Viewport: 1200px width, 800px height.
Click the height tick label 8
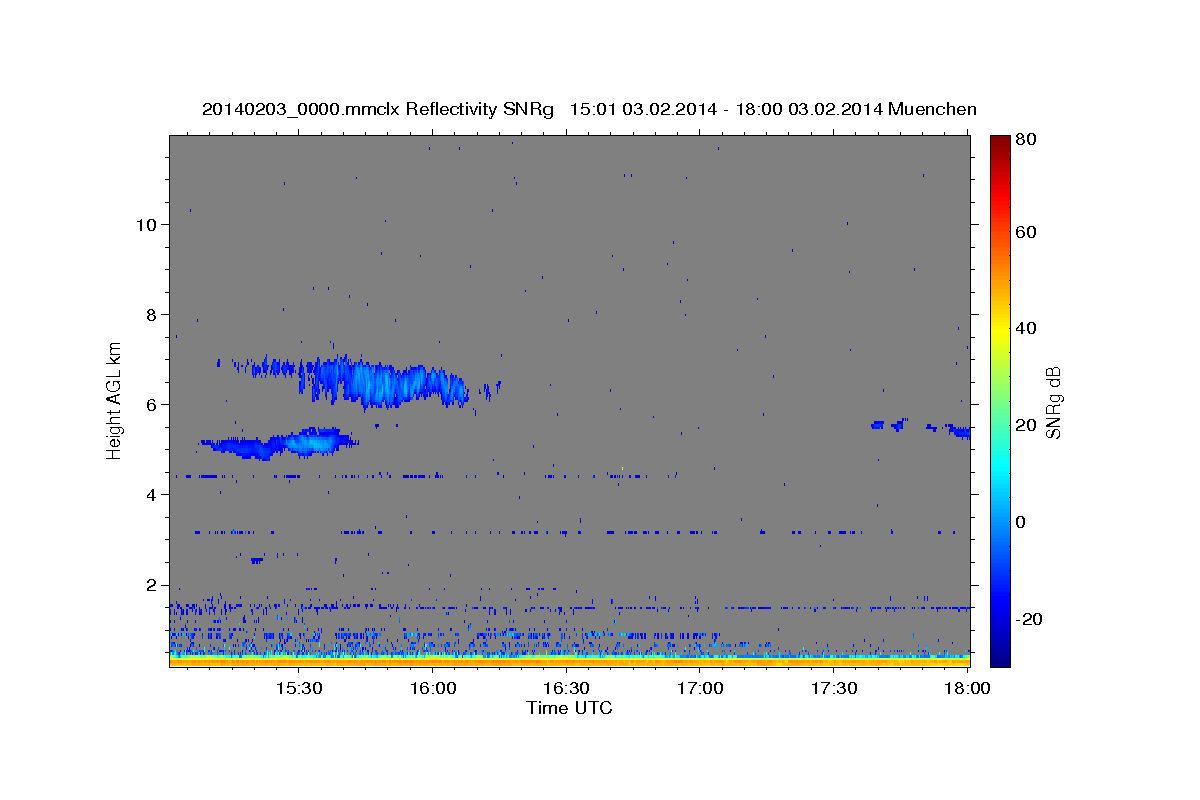[x=153, y=314]
